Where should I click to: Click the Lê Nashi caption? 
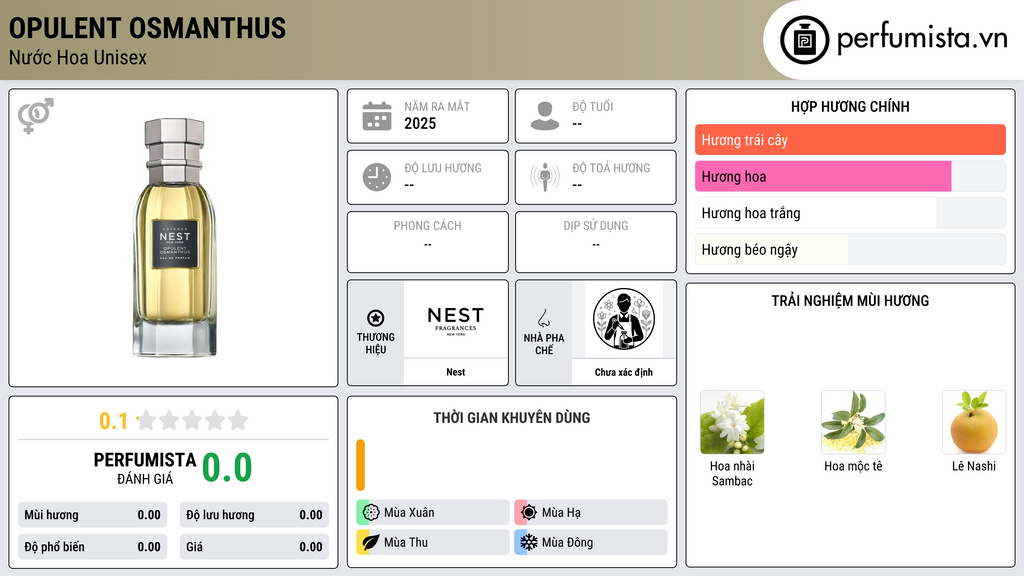tap(974, 466)
